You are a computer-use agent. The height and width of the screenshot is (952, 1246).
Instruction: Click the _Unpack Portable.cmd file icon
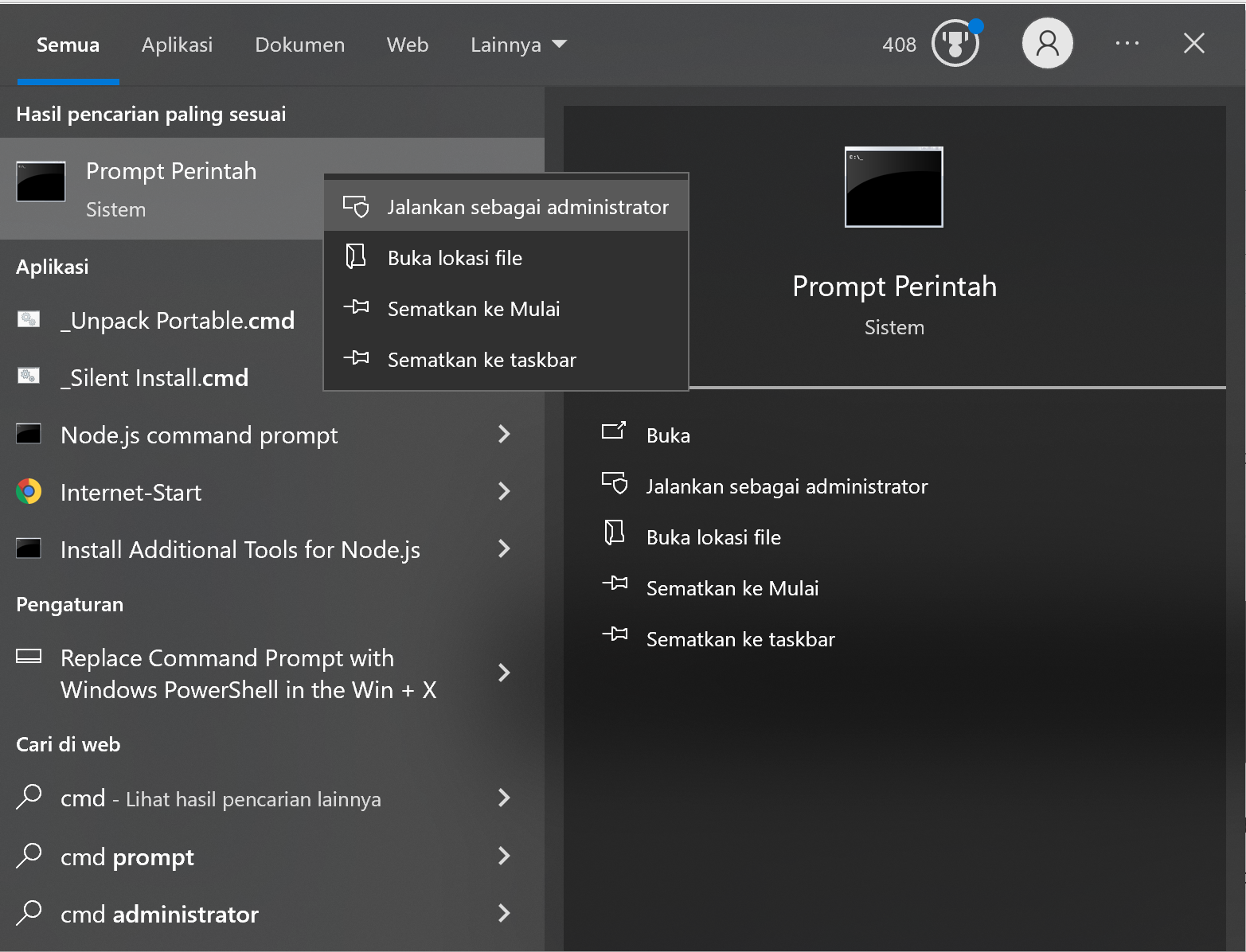[x=29, y=320]
